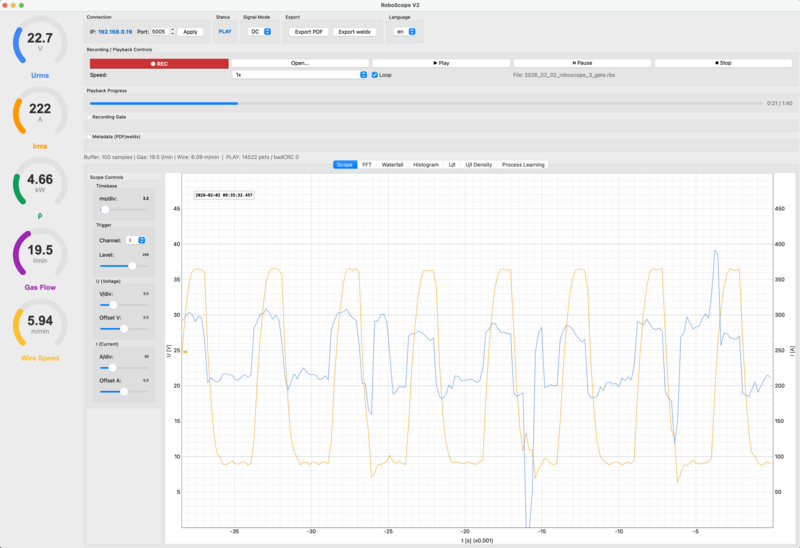Screen dimensions: 800x548
Task: Click the Port stepper arrows
Action: pyautogui.click(x=173, y=32)
